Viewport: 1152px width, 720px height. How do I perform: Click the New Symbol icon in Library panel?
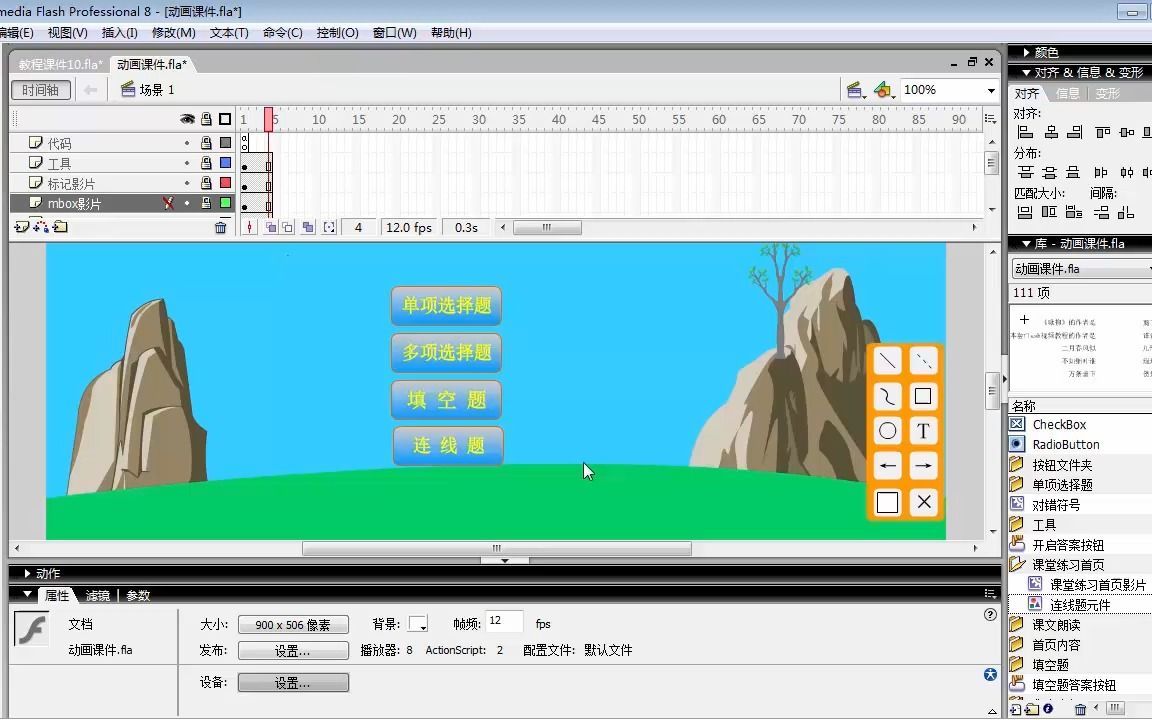(x=1015, y=708)
